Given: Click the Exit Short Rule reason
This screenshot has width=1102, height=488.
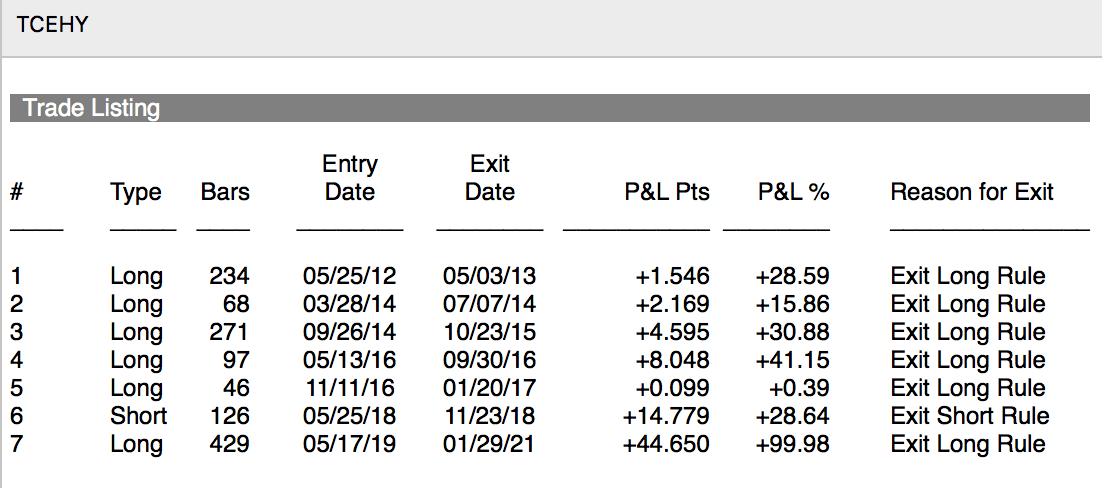Looking at the screenshot, I should [970, 416].
